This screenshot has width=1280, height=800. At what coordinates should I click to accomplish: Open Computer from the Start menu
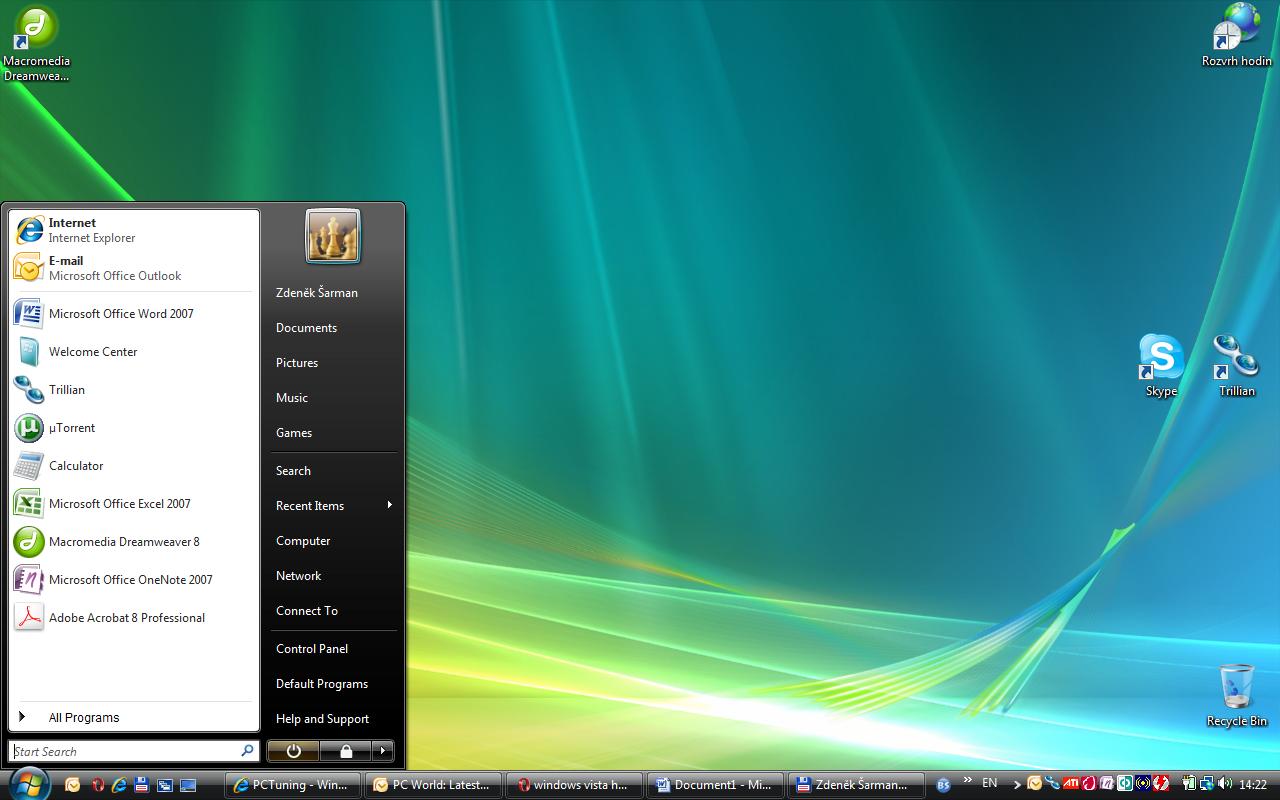(333, 541)
